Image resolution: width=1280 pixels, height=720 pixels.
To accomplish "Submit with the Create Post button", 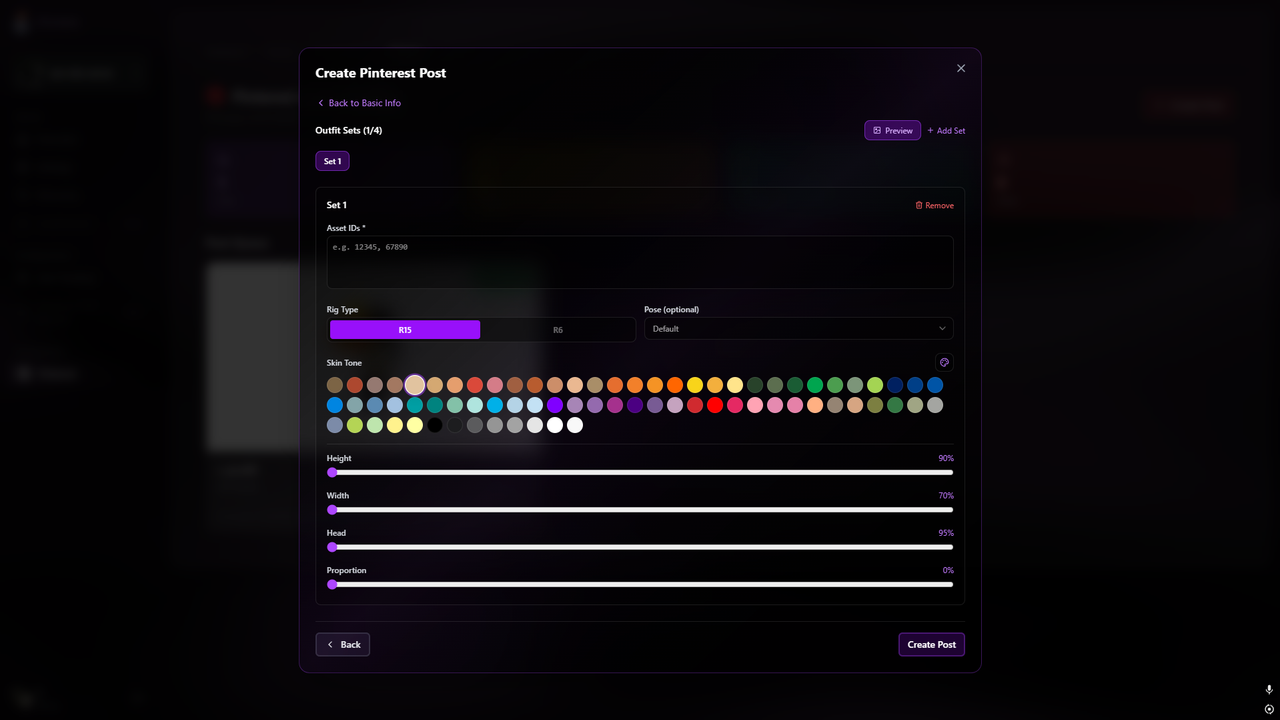I will [932, 645].
